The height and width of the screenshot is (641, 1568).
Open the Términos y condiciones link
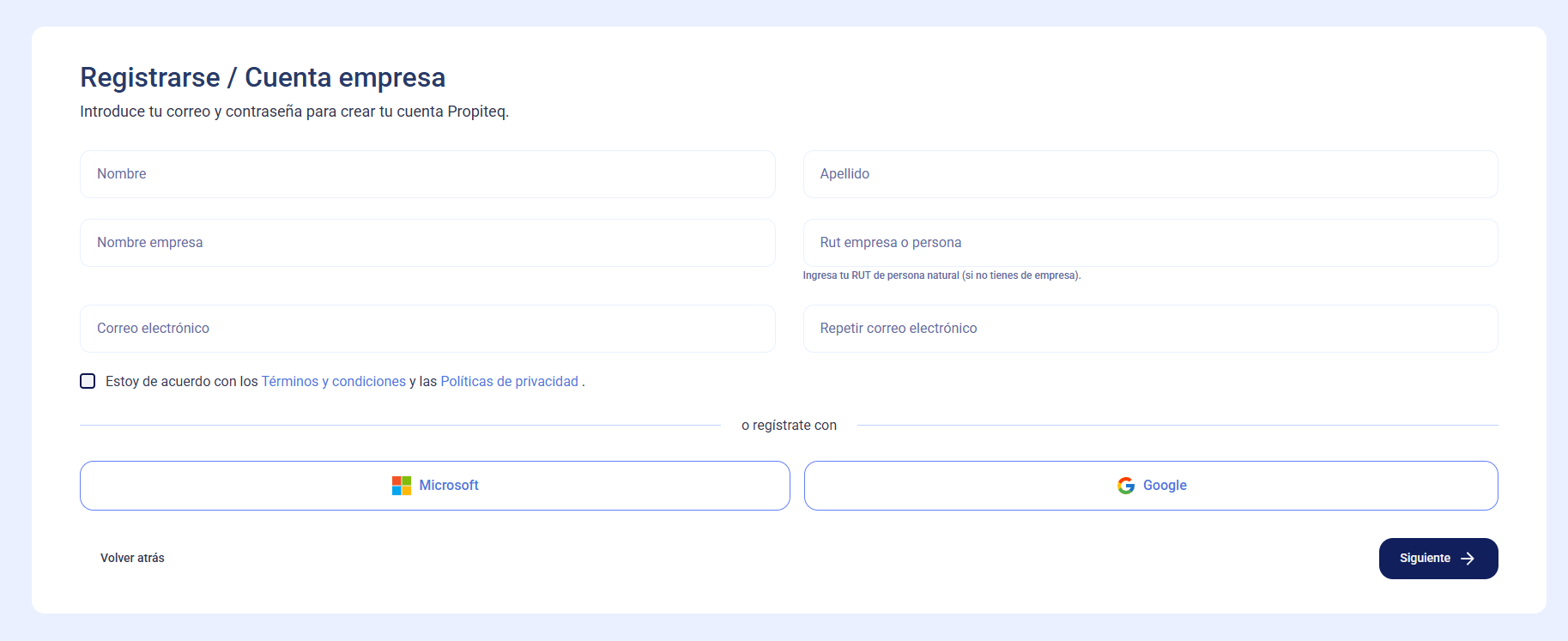point(334,381)
